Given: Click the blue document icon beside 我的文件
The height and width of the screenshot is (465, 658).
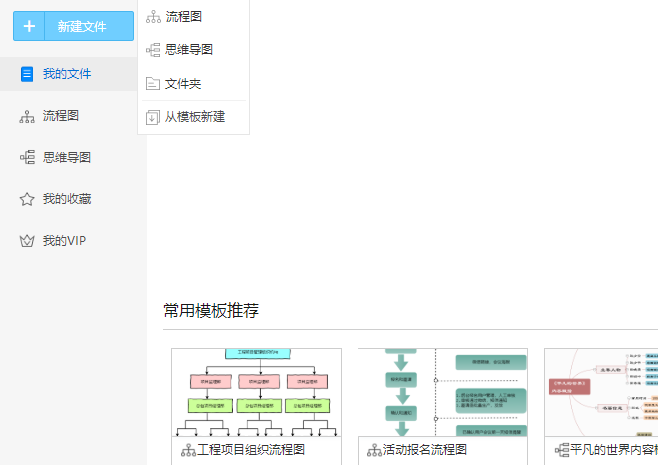Looking at the screenshot, I should pyautogui.click(x=27, y=74).
